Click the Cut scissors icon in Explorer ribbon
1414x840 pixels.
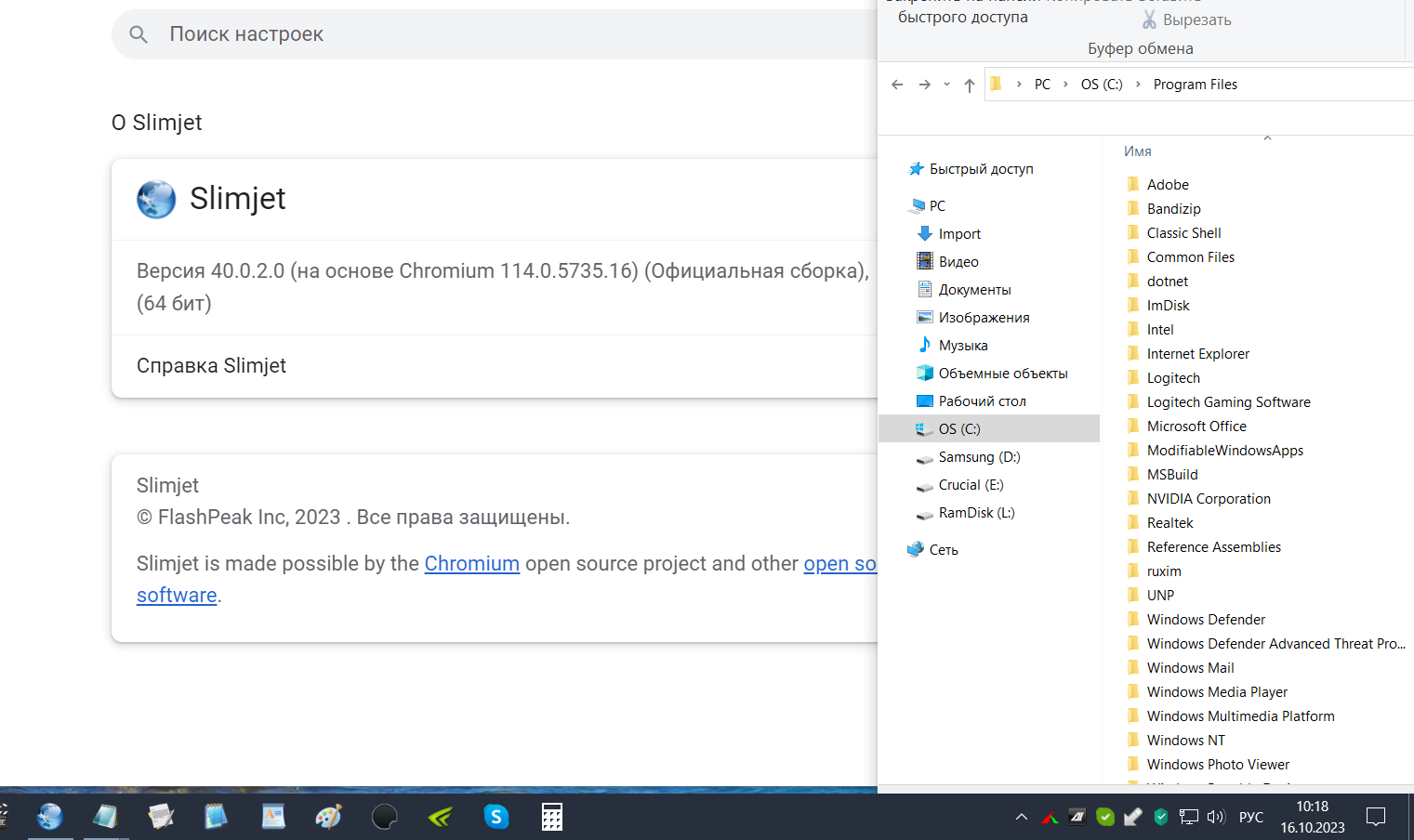[1150, 20]
